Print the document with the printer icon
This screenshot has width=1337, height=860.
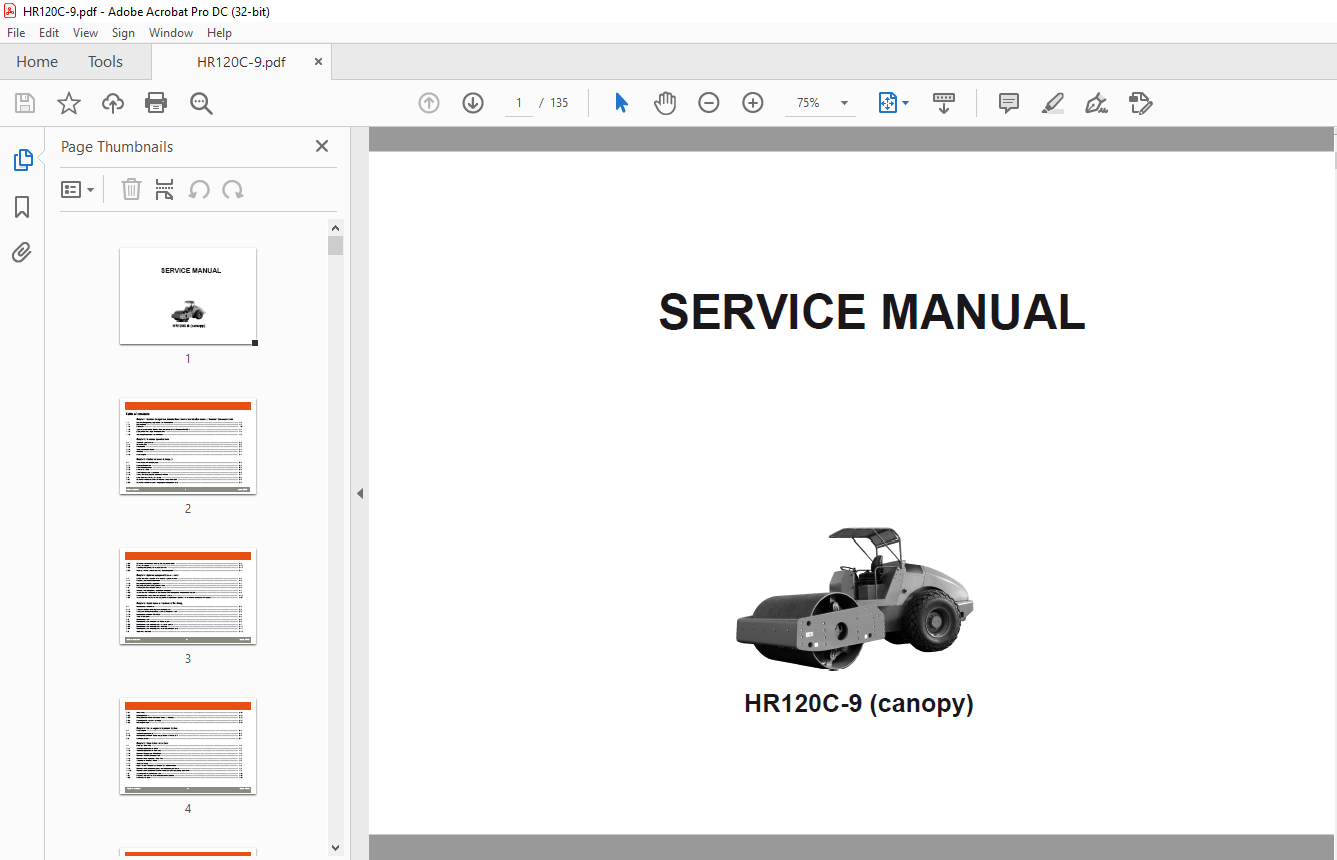(156, 103)
